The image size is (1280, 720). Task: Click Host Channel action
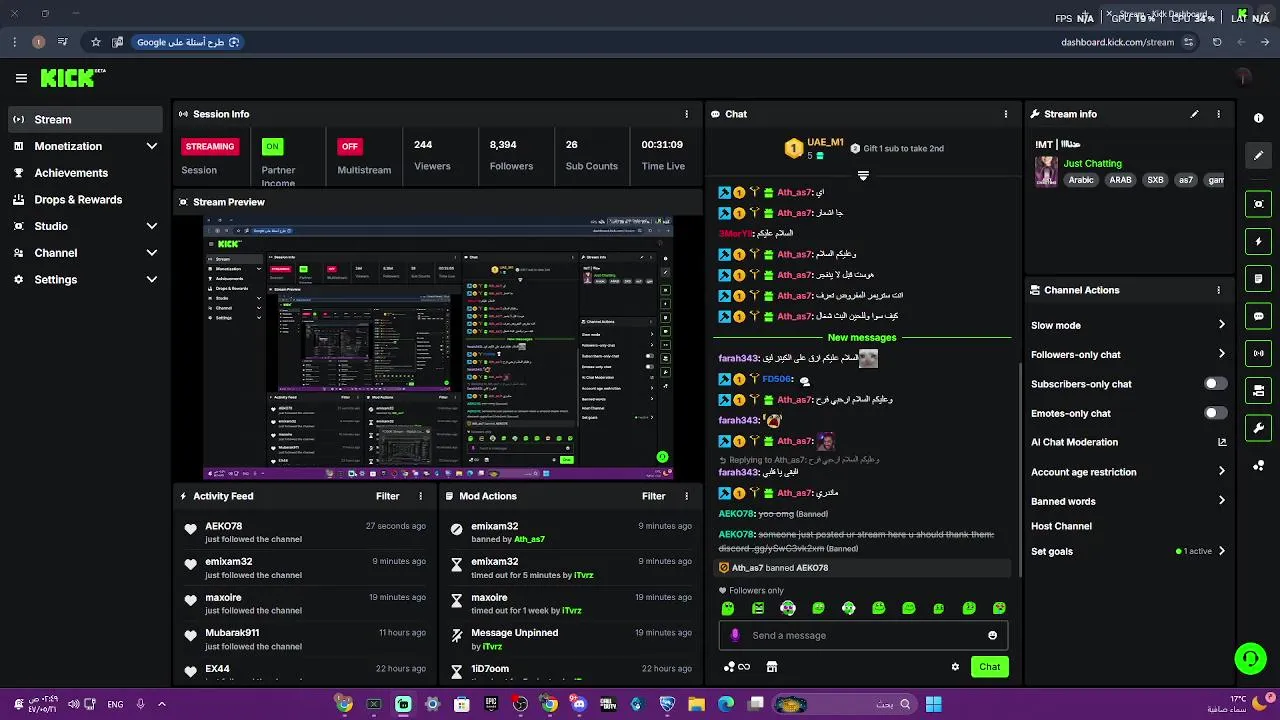1061,526
